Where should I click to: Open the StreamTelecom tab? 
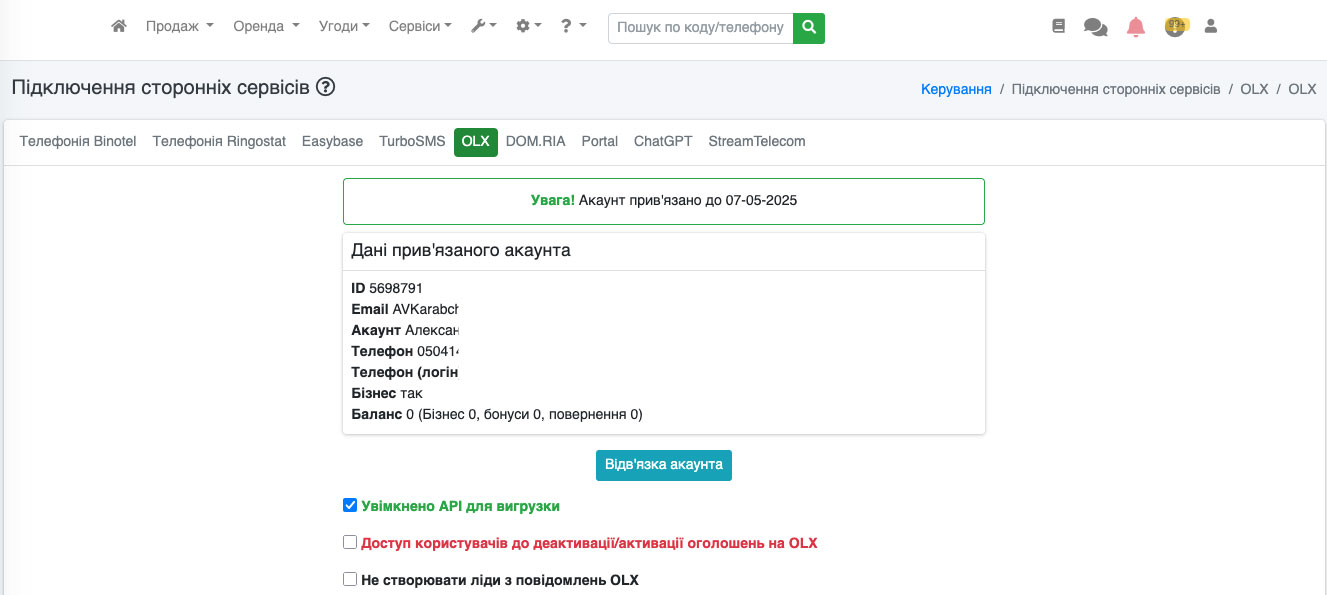757,142
